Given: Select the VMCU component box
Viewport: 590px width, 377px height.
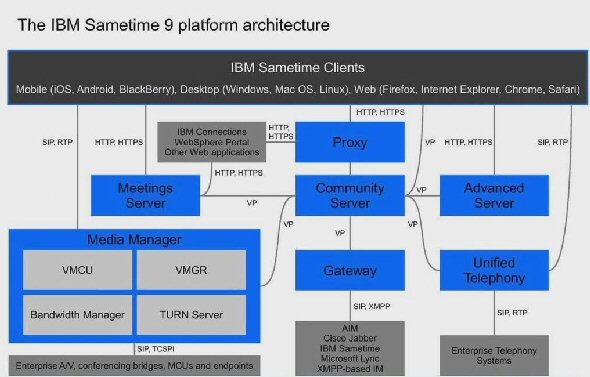Looking at the screenshot, I should pos(78,270).
